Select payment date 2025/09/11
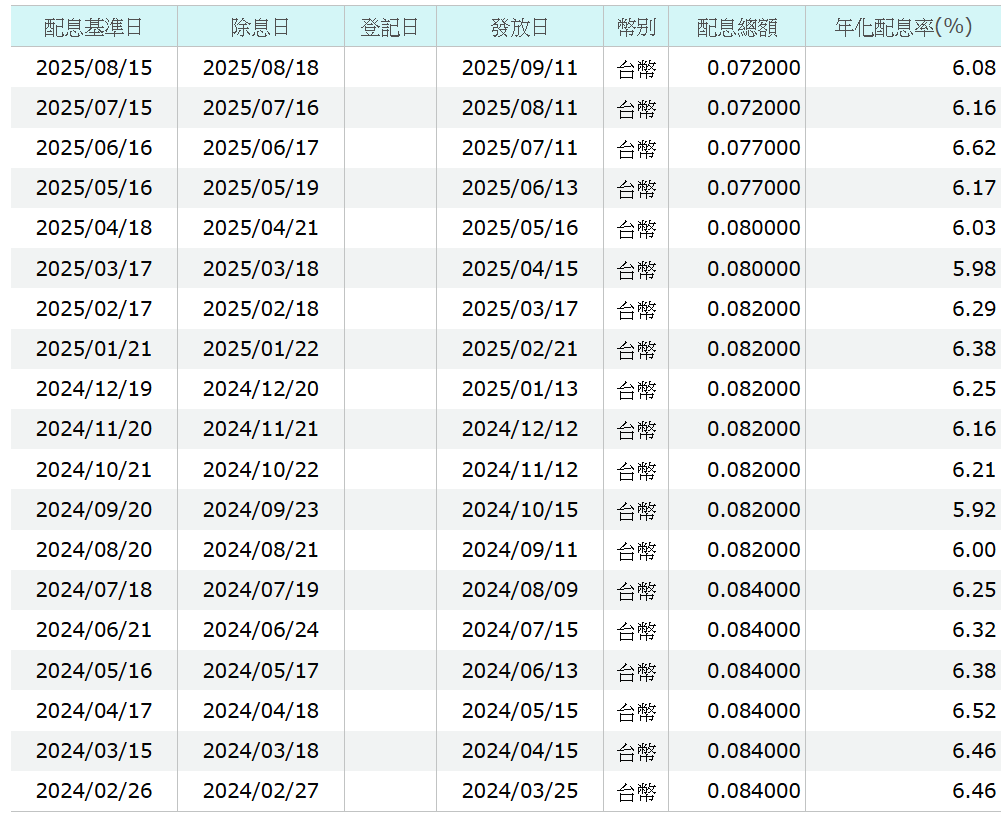This screenshot has width=1003, height=813. (520, 68)
